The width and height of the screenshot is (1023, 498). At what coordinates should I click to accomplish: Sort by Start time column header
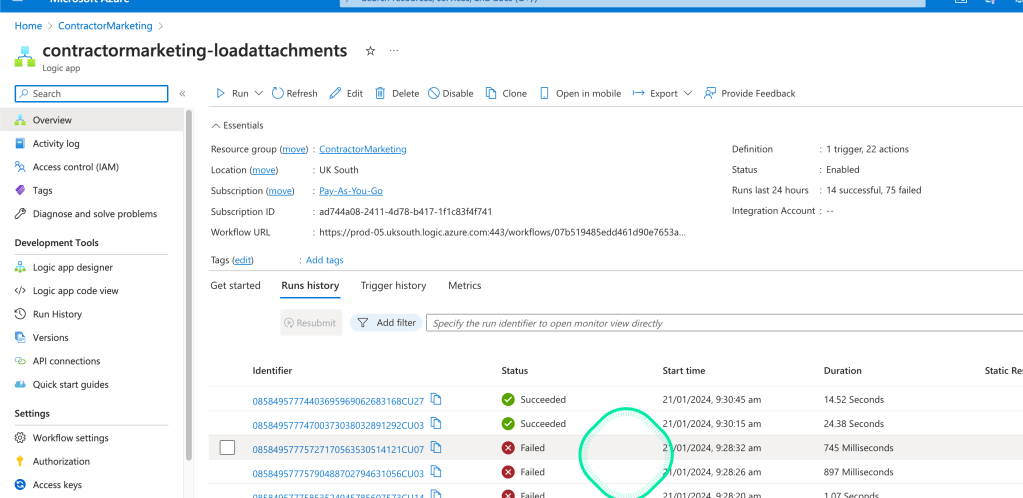click(x=684, y=371)
